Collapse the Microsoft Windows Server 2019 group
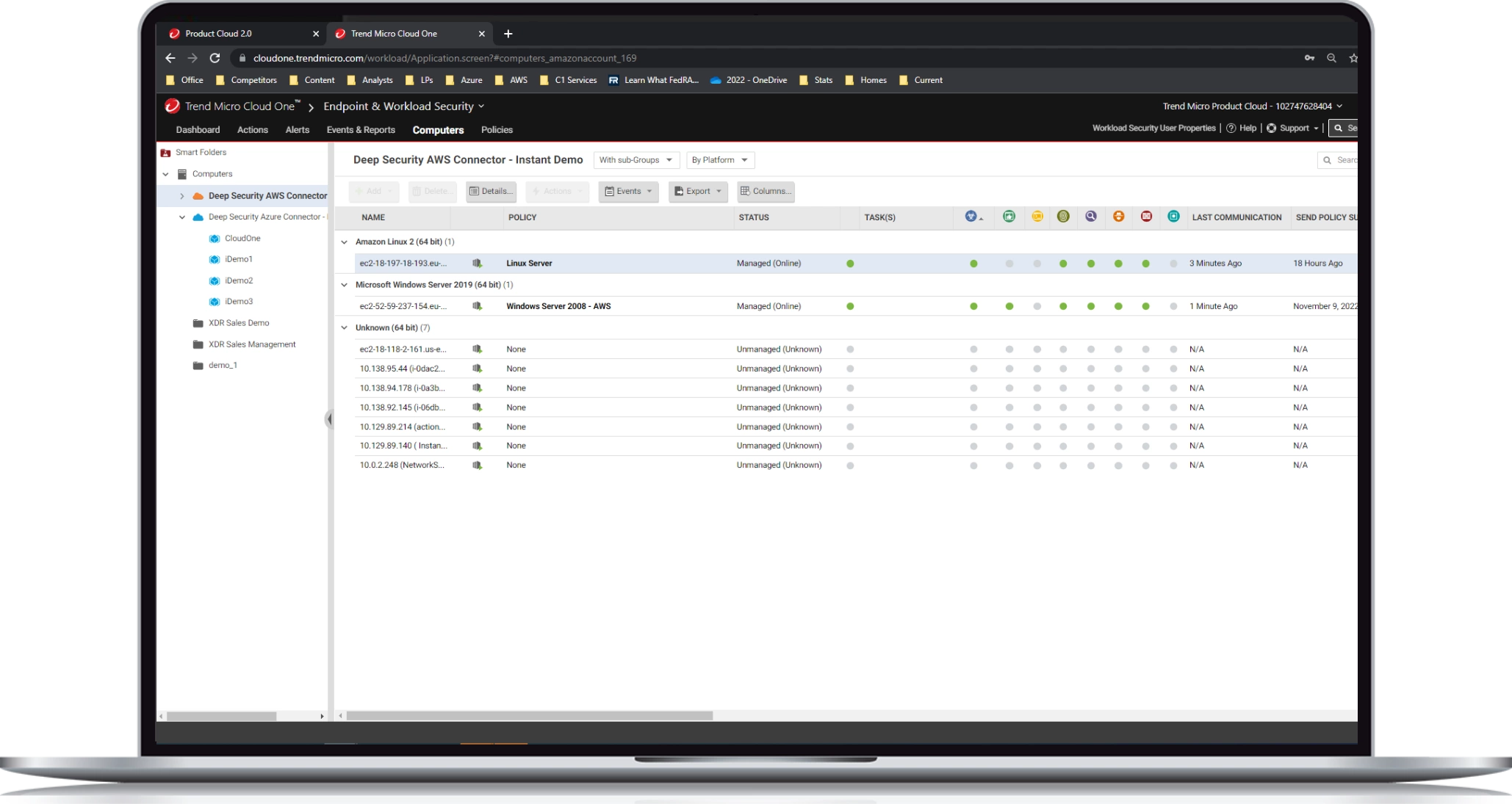The image size is (1512, 804). [x=344, y=285]
